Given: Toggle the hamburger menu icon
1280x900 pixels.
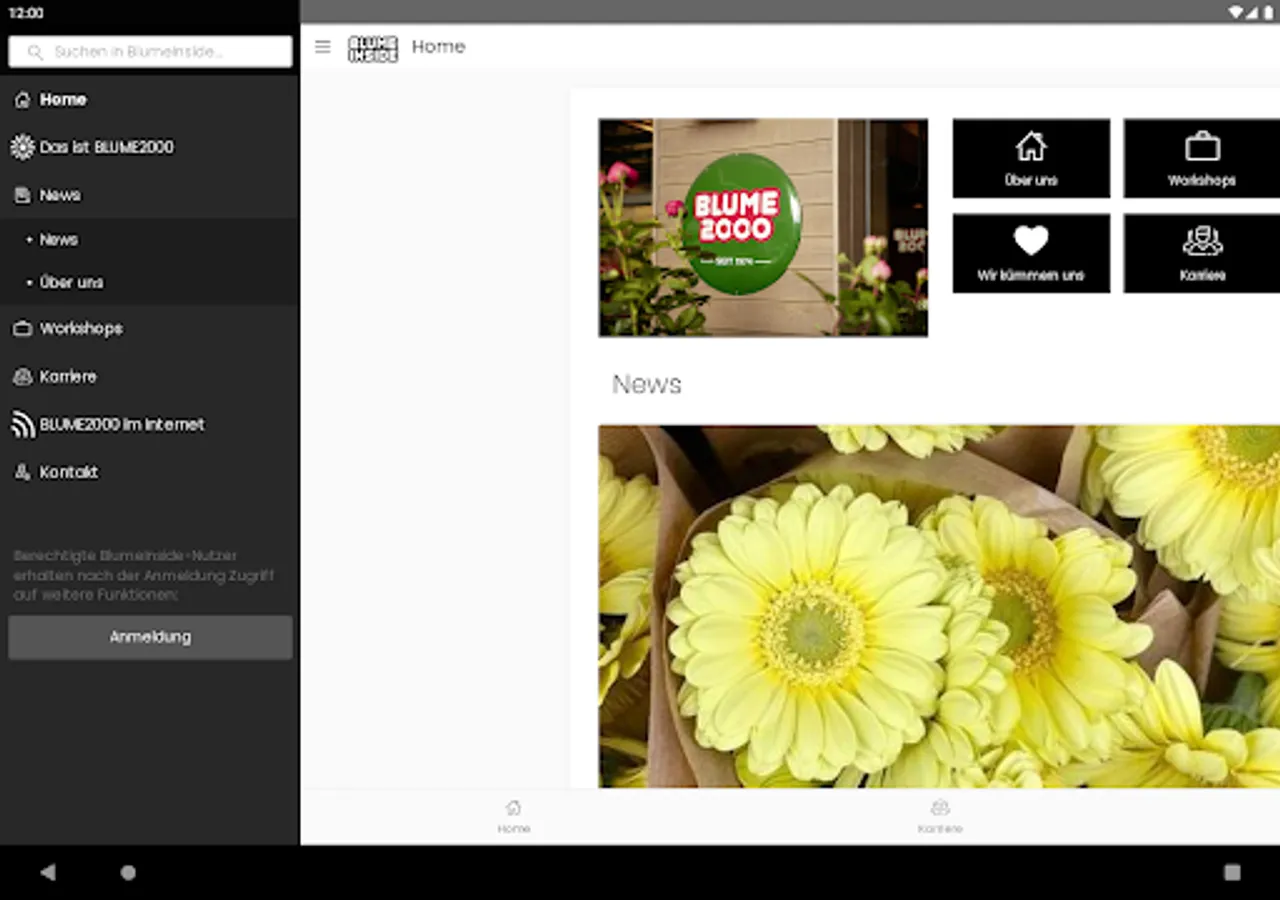Looking at the screenshot, I should (322, 47).
